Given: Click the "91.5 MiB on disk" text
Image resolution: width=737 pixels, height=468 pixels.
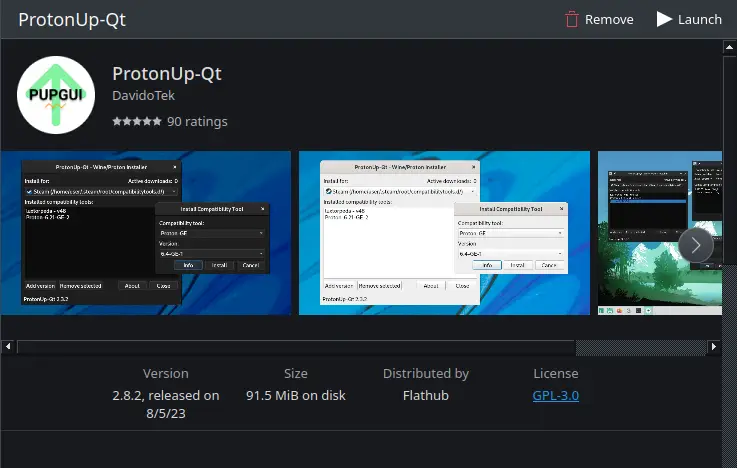Looking at the screenshot, I should click(x=296, y=396).
